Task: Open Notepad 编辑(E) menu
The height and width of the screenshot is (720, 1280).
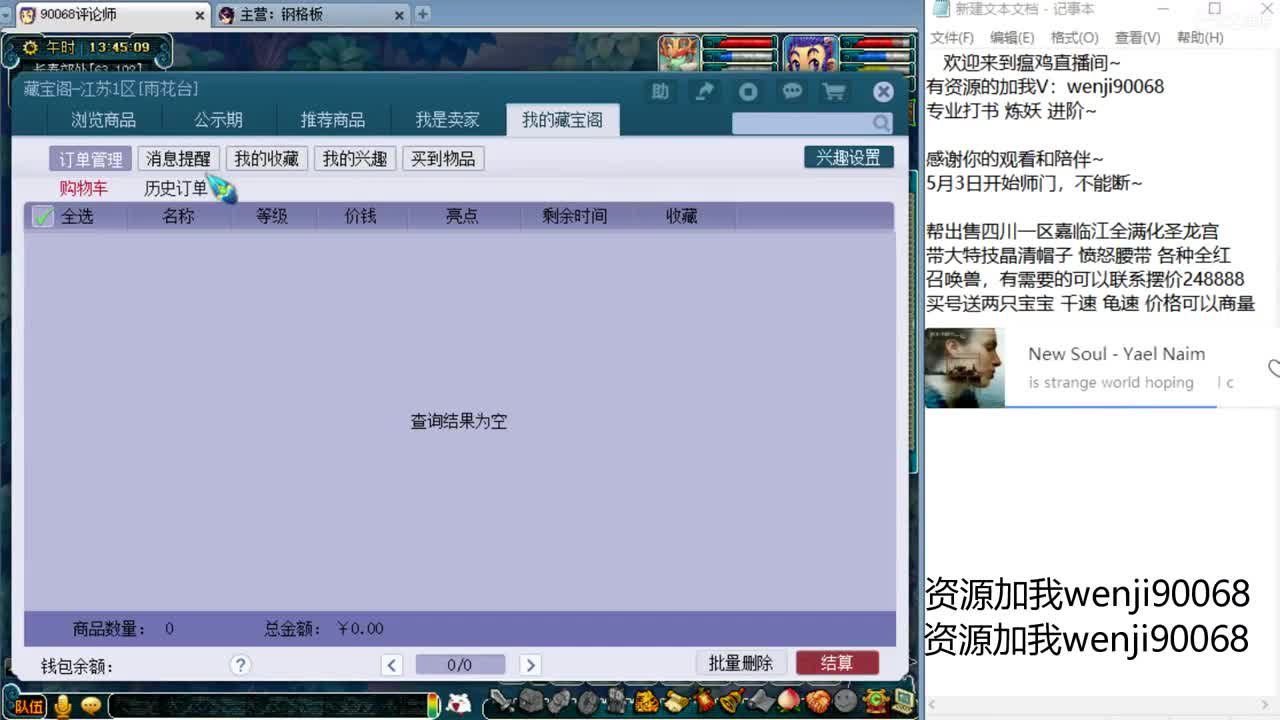Action: (1012, 37)
